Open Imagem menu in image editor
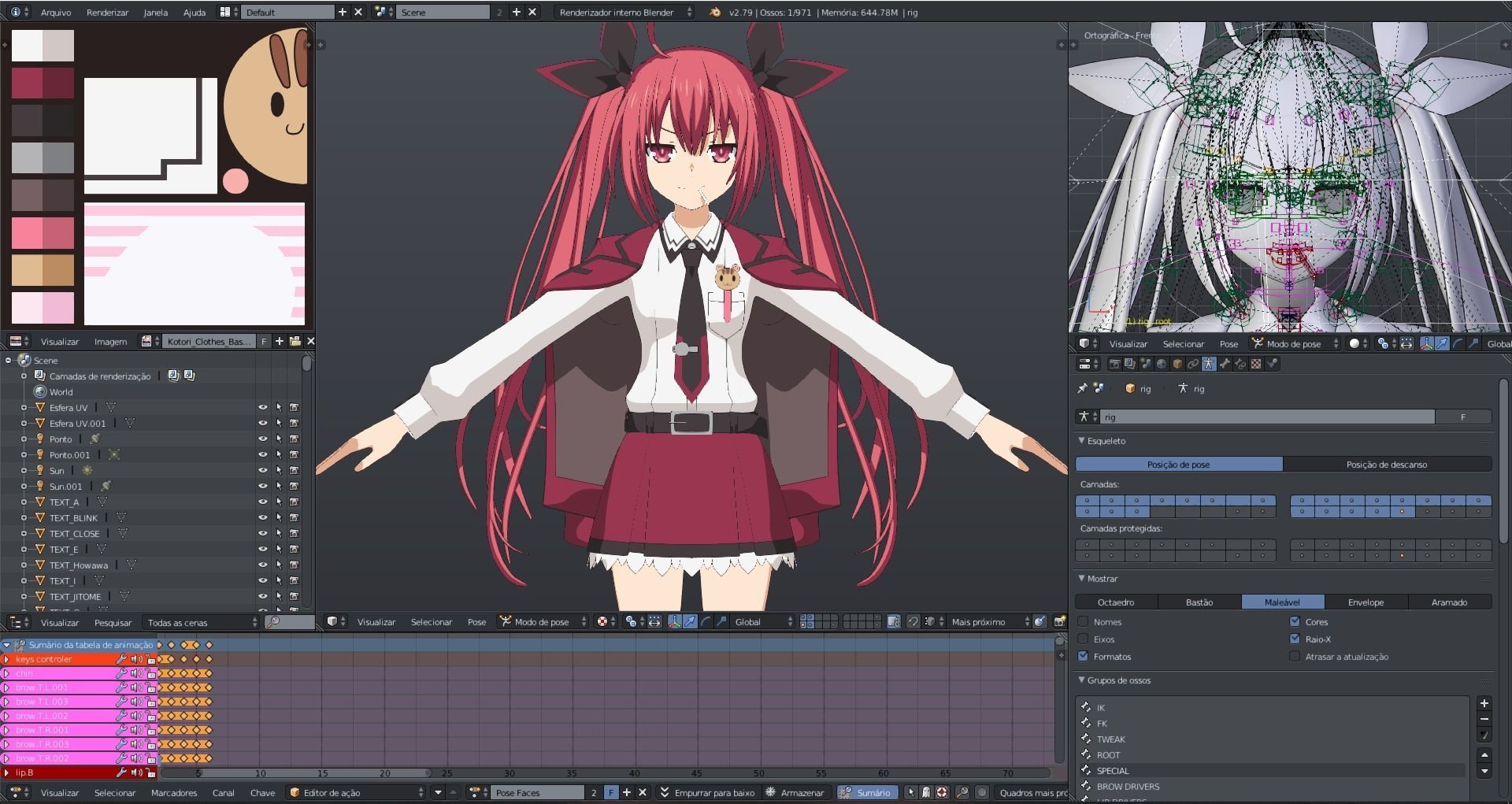Viewport: 1512px width, 804px height. [110, 342]
